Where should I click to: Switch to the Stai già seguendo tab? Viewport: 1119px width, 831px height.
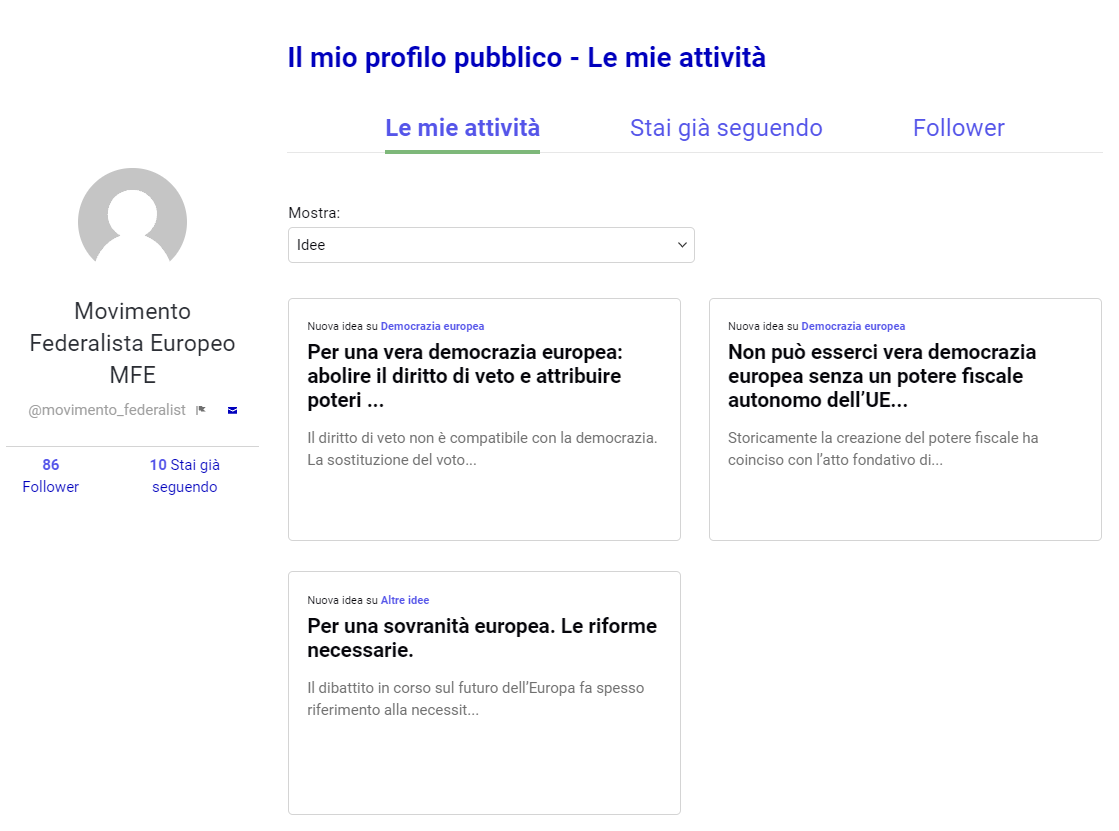(x=726, y=129)
